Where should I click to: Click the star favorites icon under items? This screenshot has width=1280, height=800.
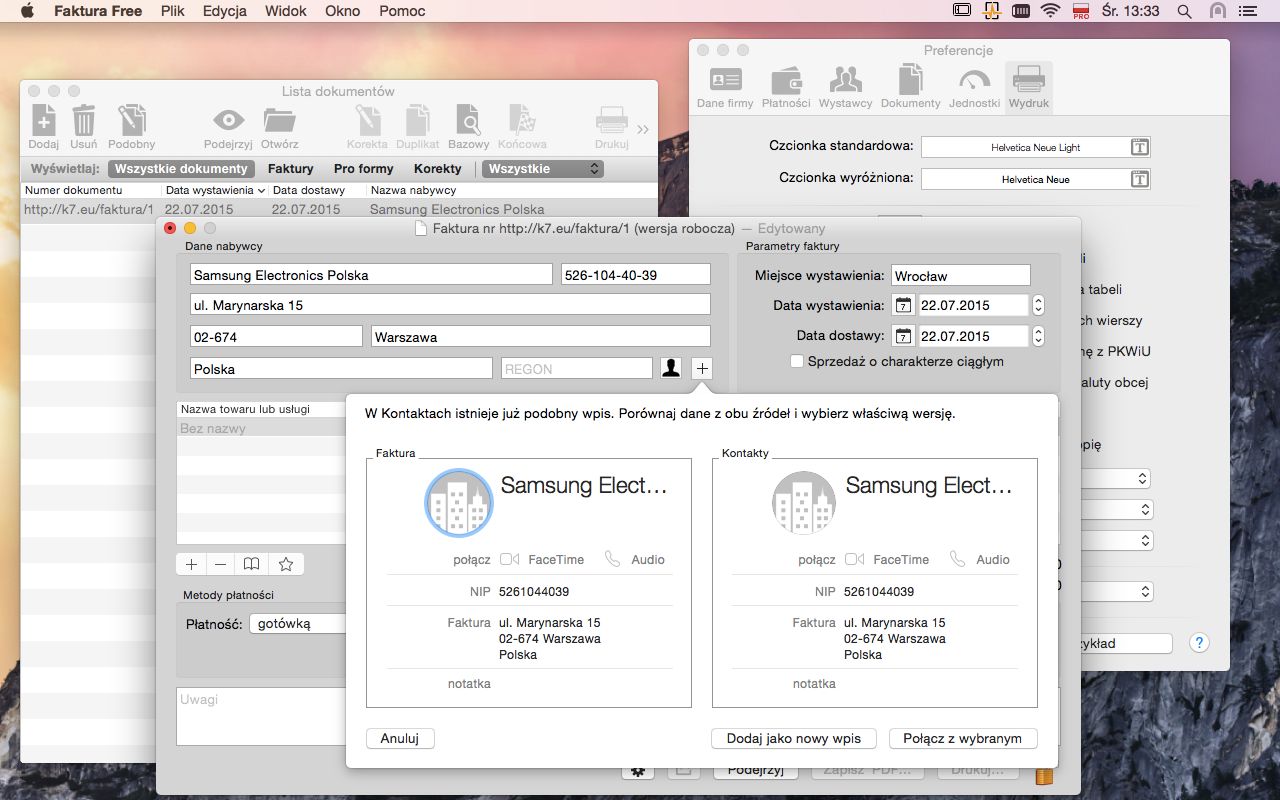(286, 564)
